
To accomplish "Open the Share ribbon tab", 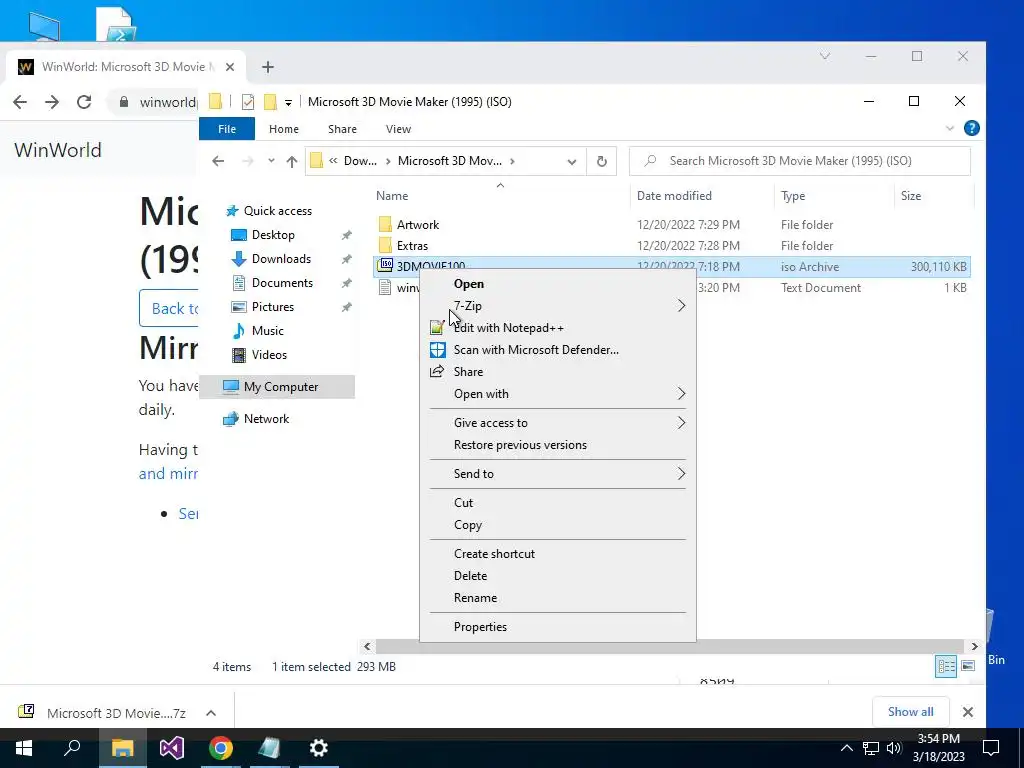I will click(x=342, y=129).
